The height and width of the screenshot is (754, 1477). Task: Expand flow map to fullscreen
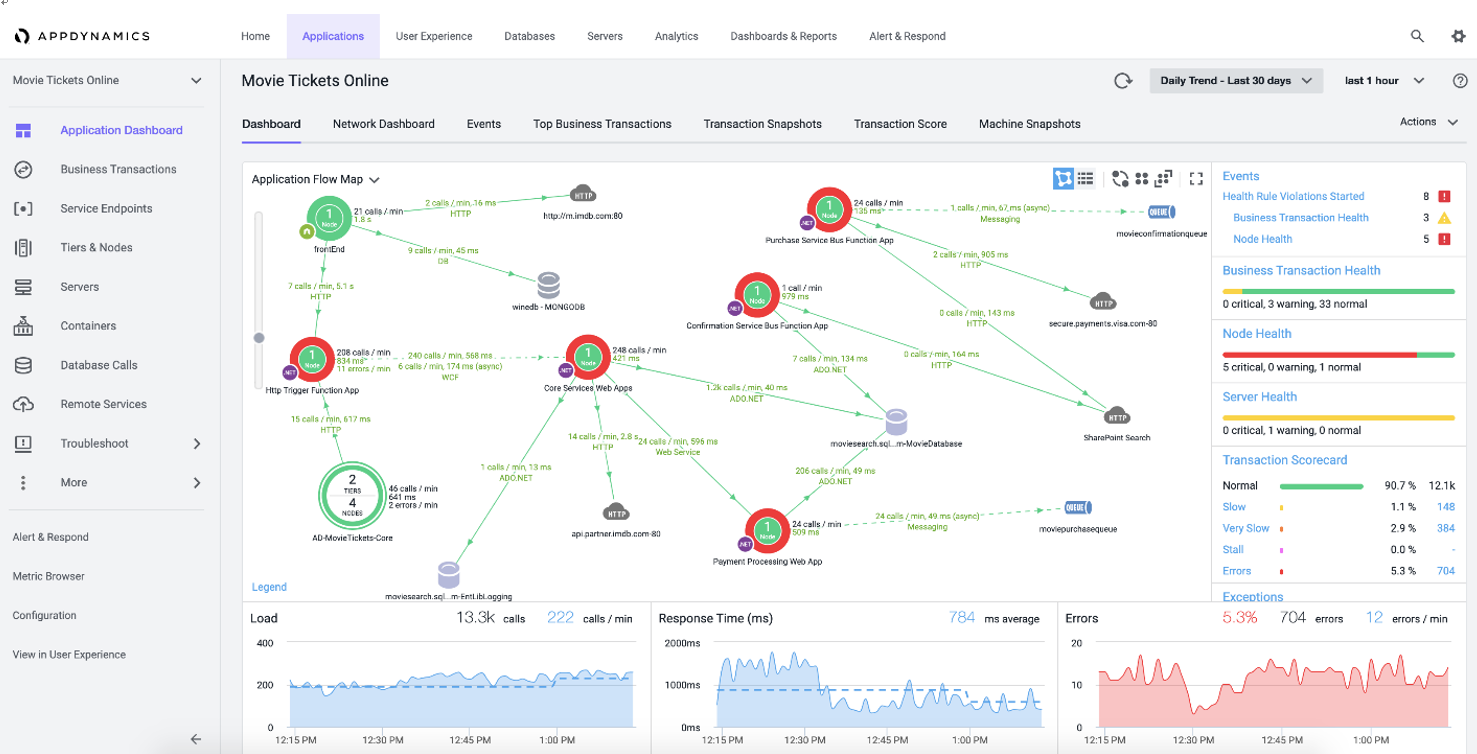tap(1196, 179)
